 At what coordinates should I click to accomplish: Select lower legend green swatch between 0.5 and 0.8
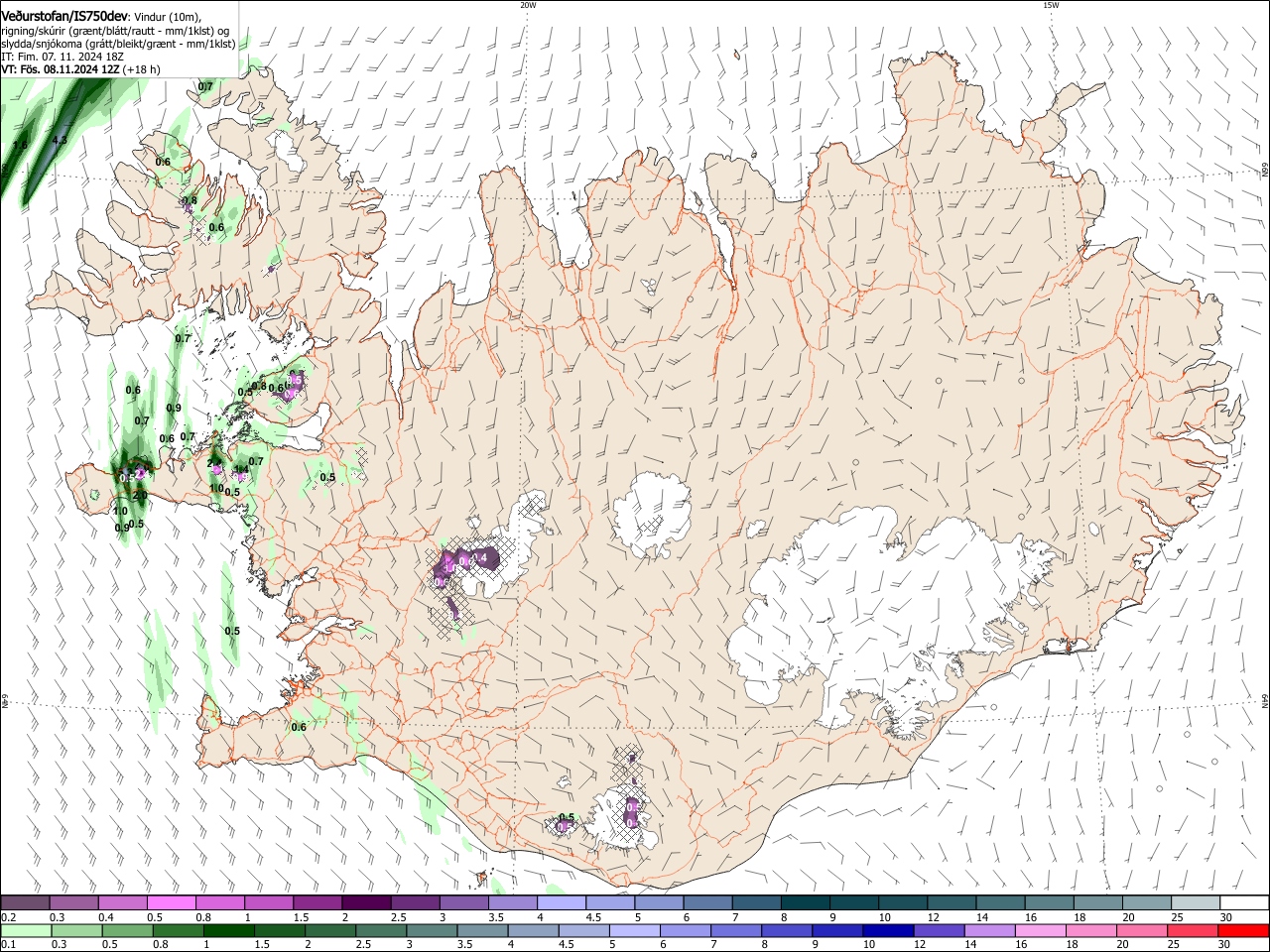point(127,930)
